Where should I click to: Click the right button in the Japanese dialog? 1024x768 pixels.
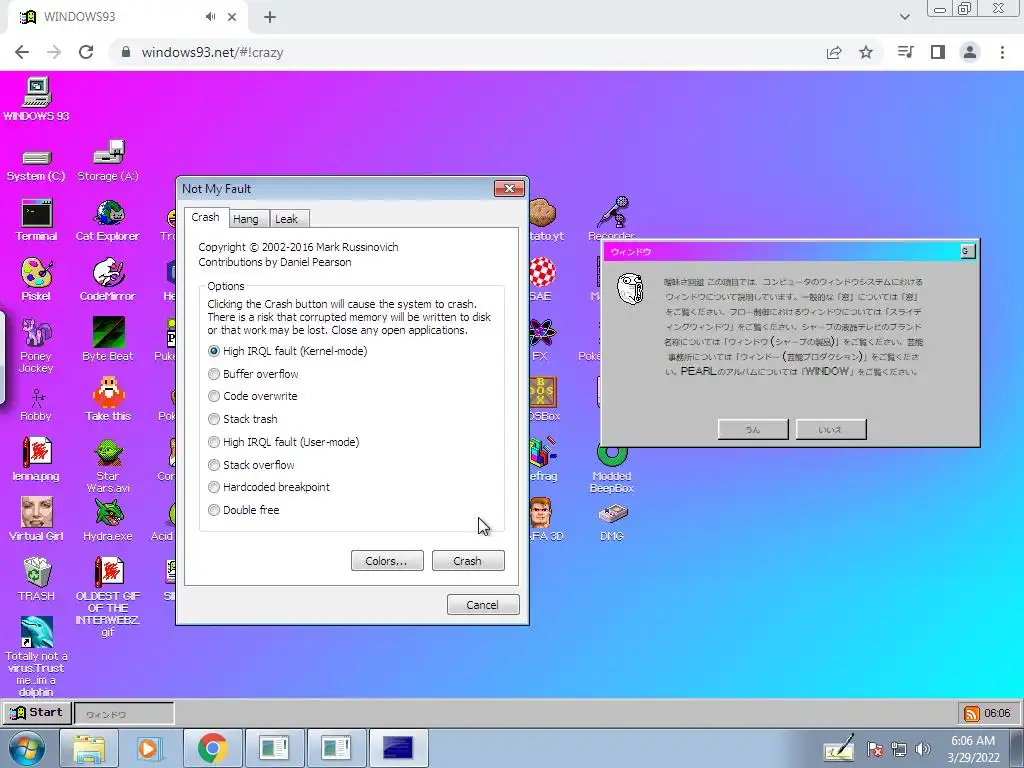[x=831, y=430]
